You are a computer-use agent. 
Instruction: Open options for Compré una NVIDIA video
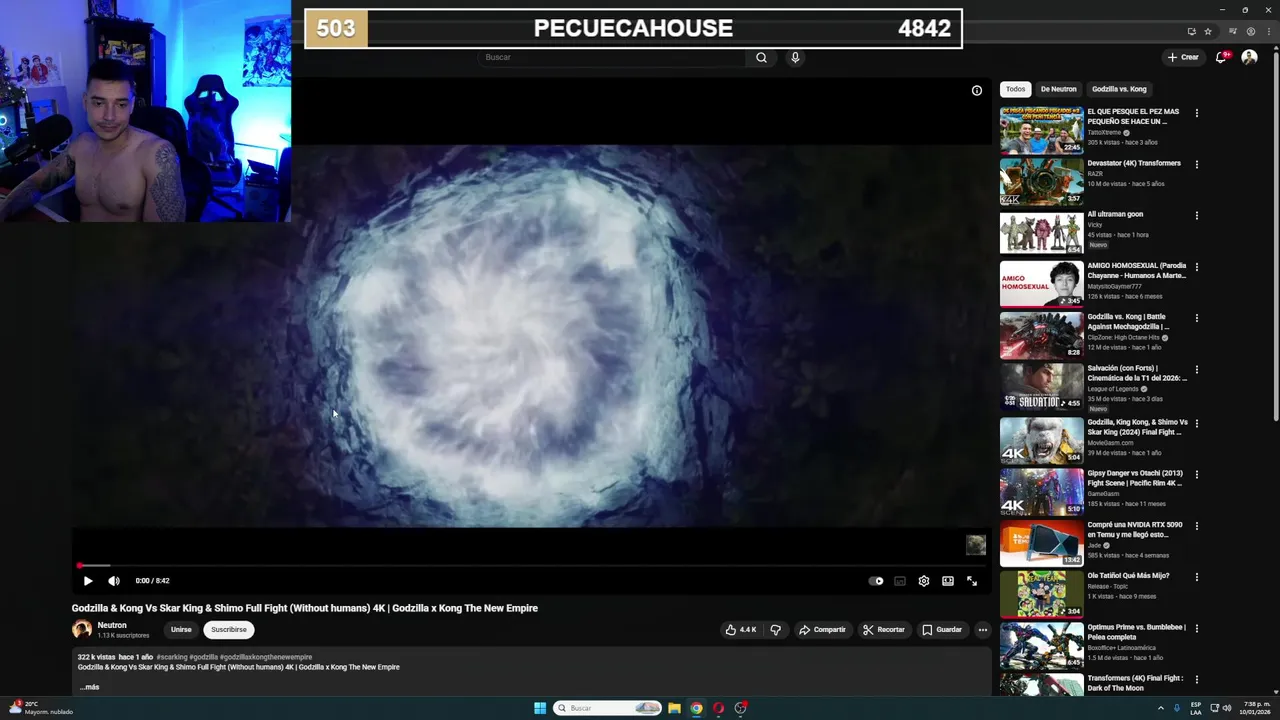point(1196,525)
